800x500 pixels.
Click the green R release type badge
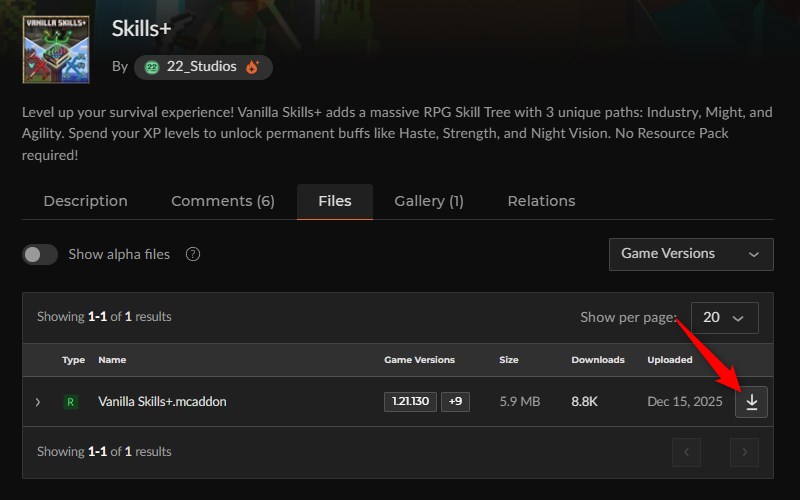70,402
